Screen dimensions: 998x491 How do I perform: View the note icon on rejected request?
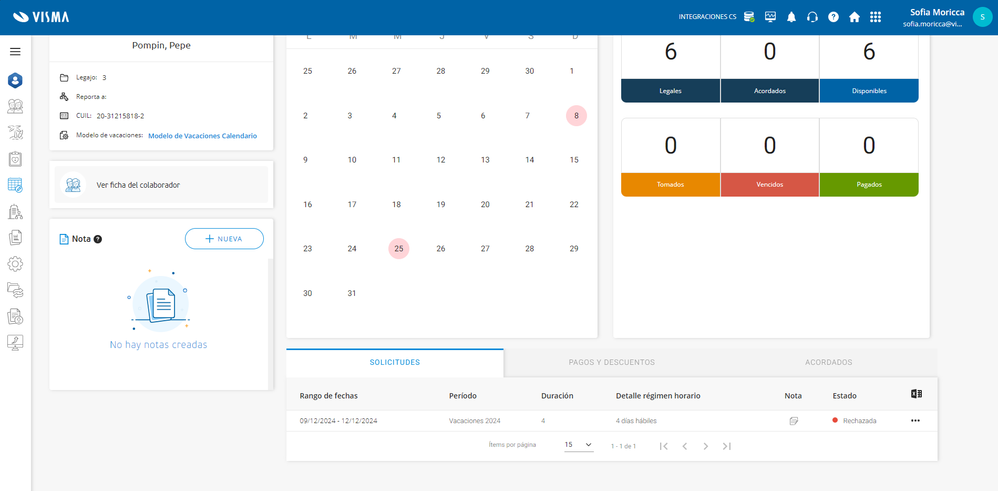click(x=793, y=421)
